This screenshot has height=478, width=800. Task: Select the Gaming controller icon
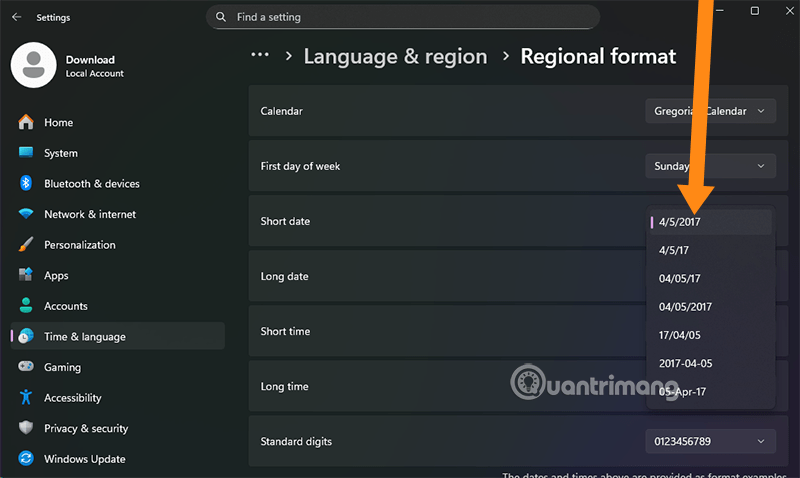(x=26, y=367)
